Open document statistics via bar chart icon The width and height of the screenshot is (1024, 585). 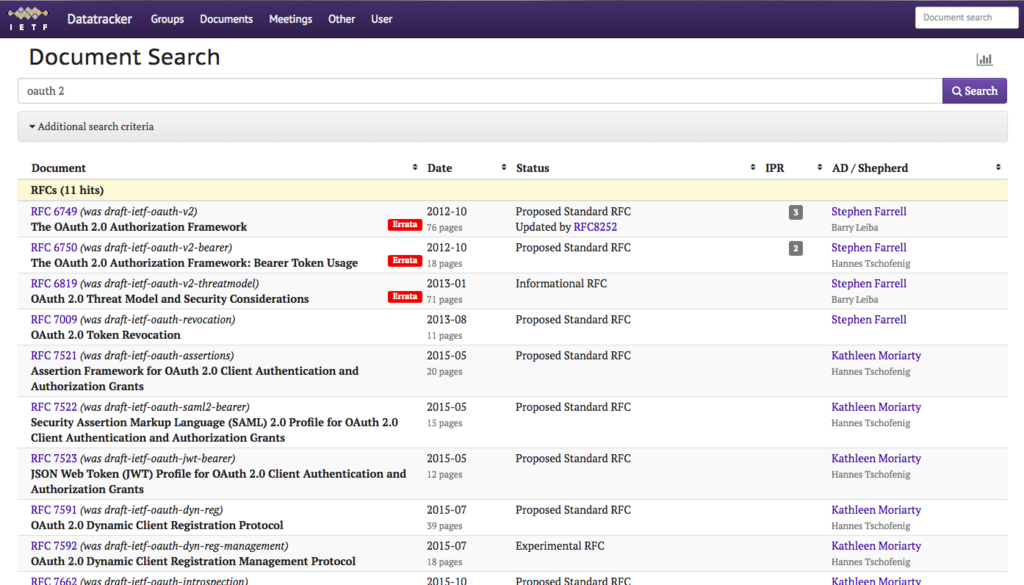984,59
